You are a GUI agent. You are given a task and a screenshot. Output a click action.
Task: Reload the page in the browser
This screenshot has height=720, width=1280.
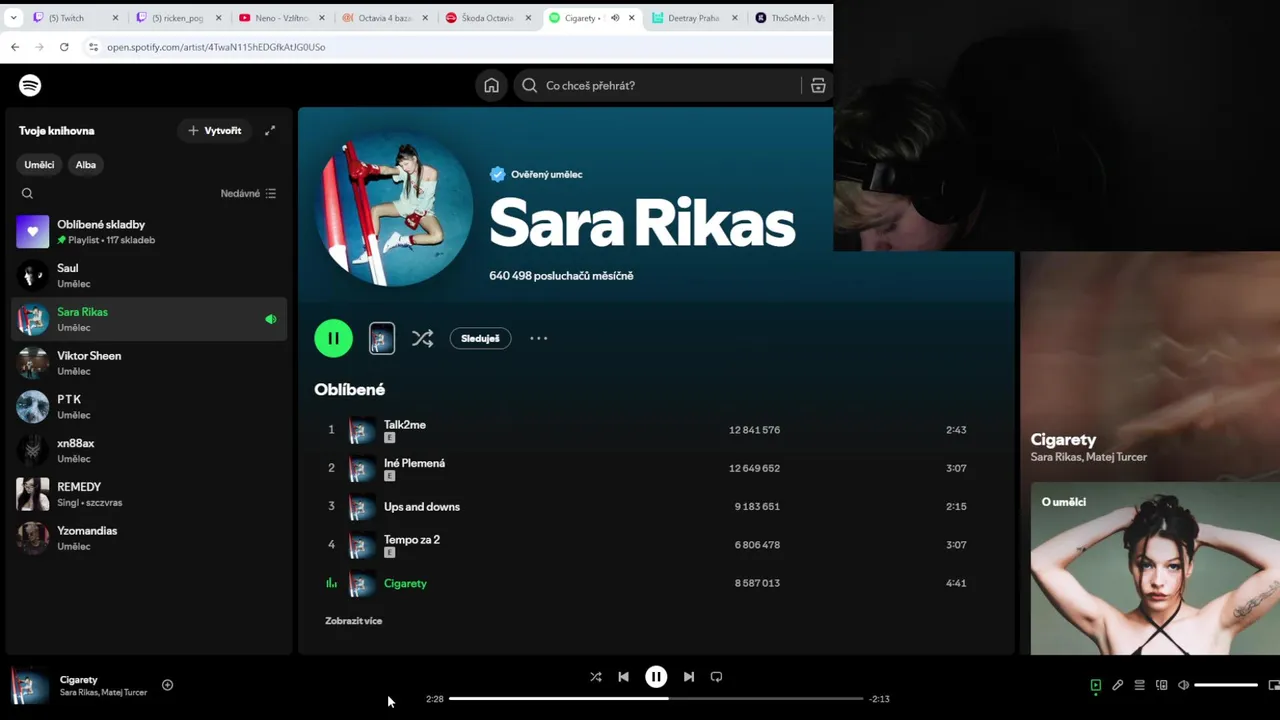click(64, 47)
